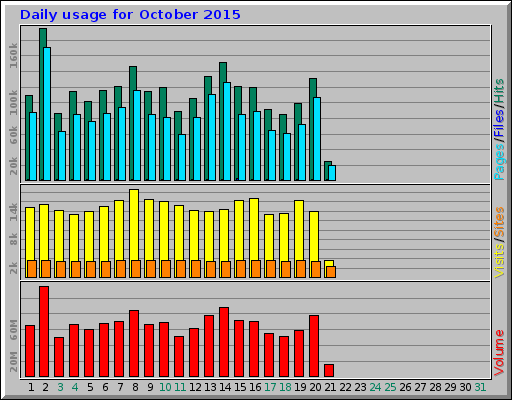Click the 14k label on the visits axis
512x400 pixels.
click(x=13, y=212)
